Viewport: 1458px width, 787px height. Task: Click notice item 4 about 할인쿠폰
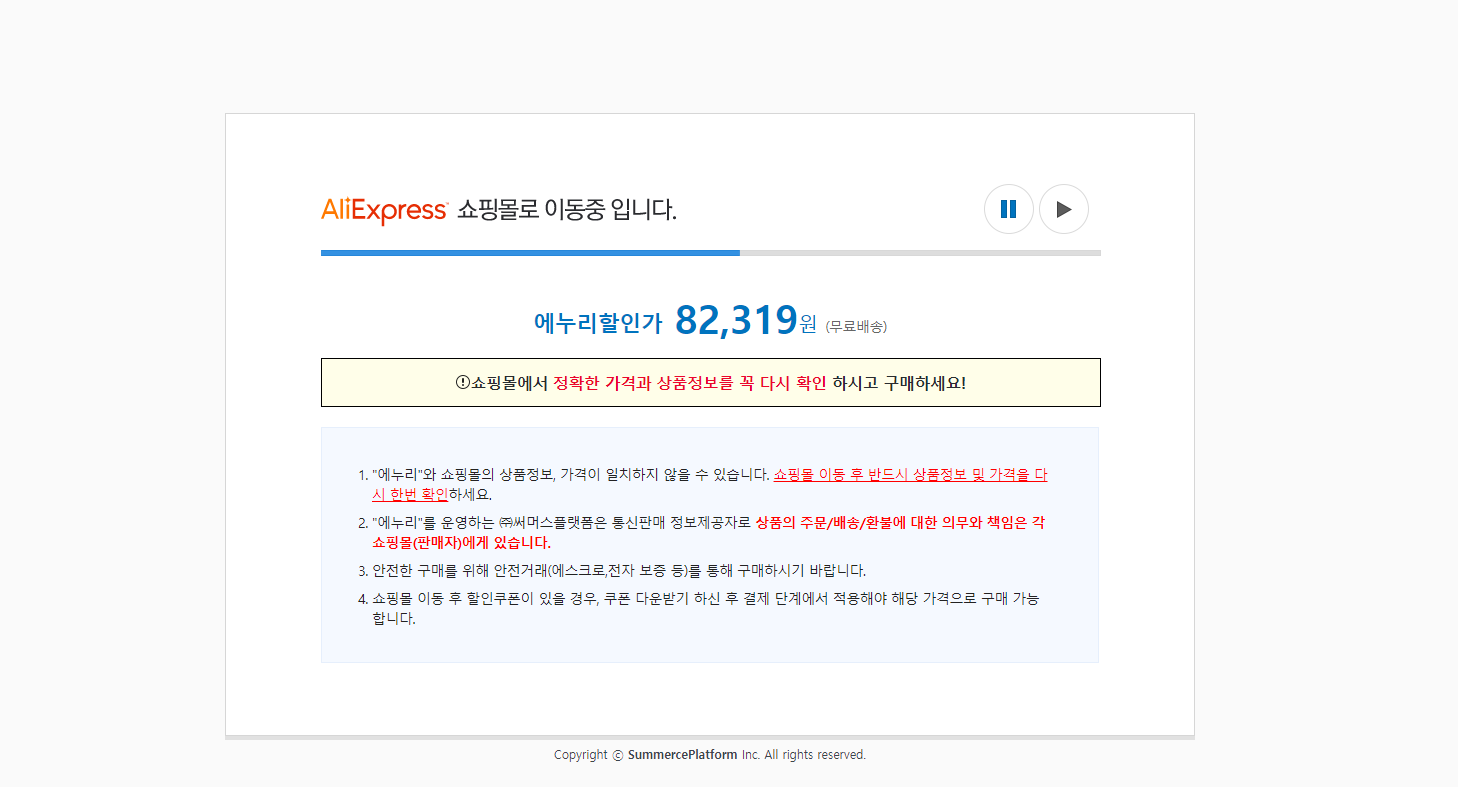705,608
